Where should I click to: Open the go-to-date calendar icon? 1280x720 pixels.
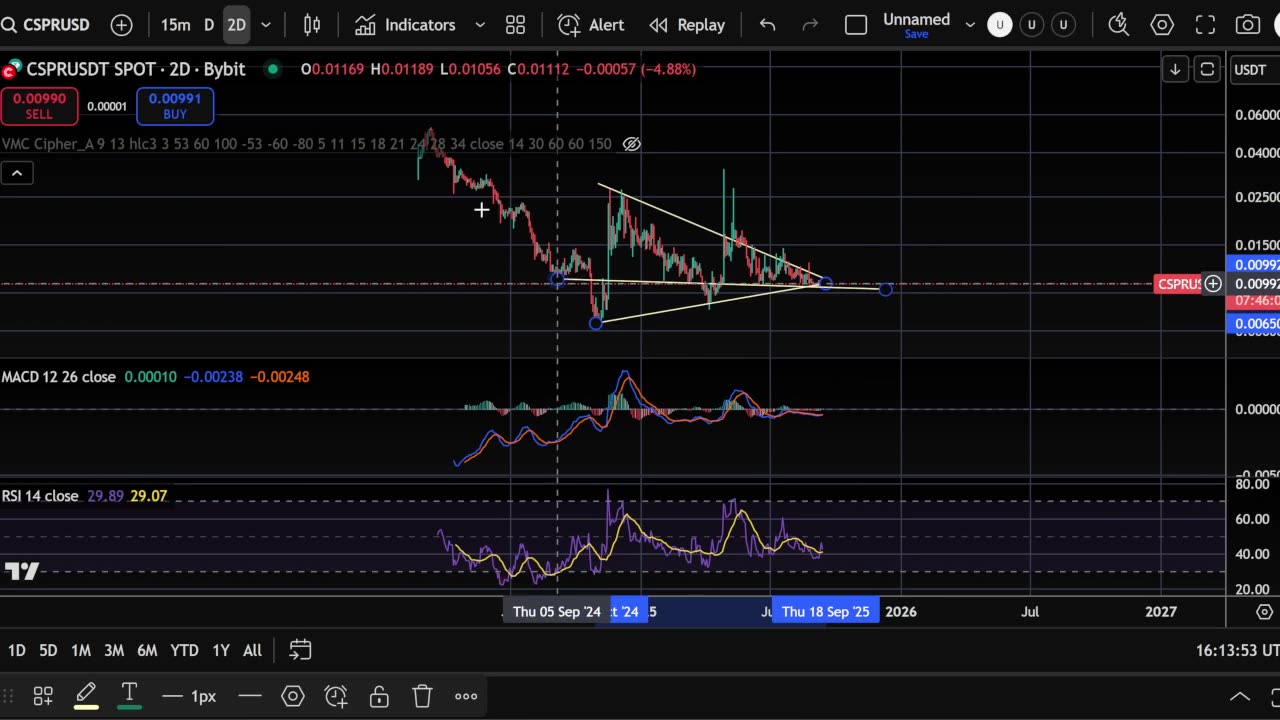(300, 650)
